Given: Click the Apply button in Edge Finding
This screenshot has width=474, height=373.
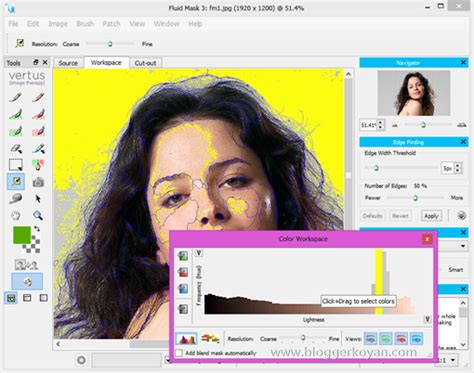Looking at the screenshot, I should coord(431,216).
